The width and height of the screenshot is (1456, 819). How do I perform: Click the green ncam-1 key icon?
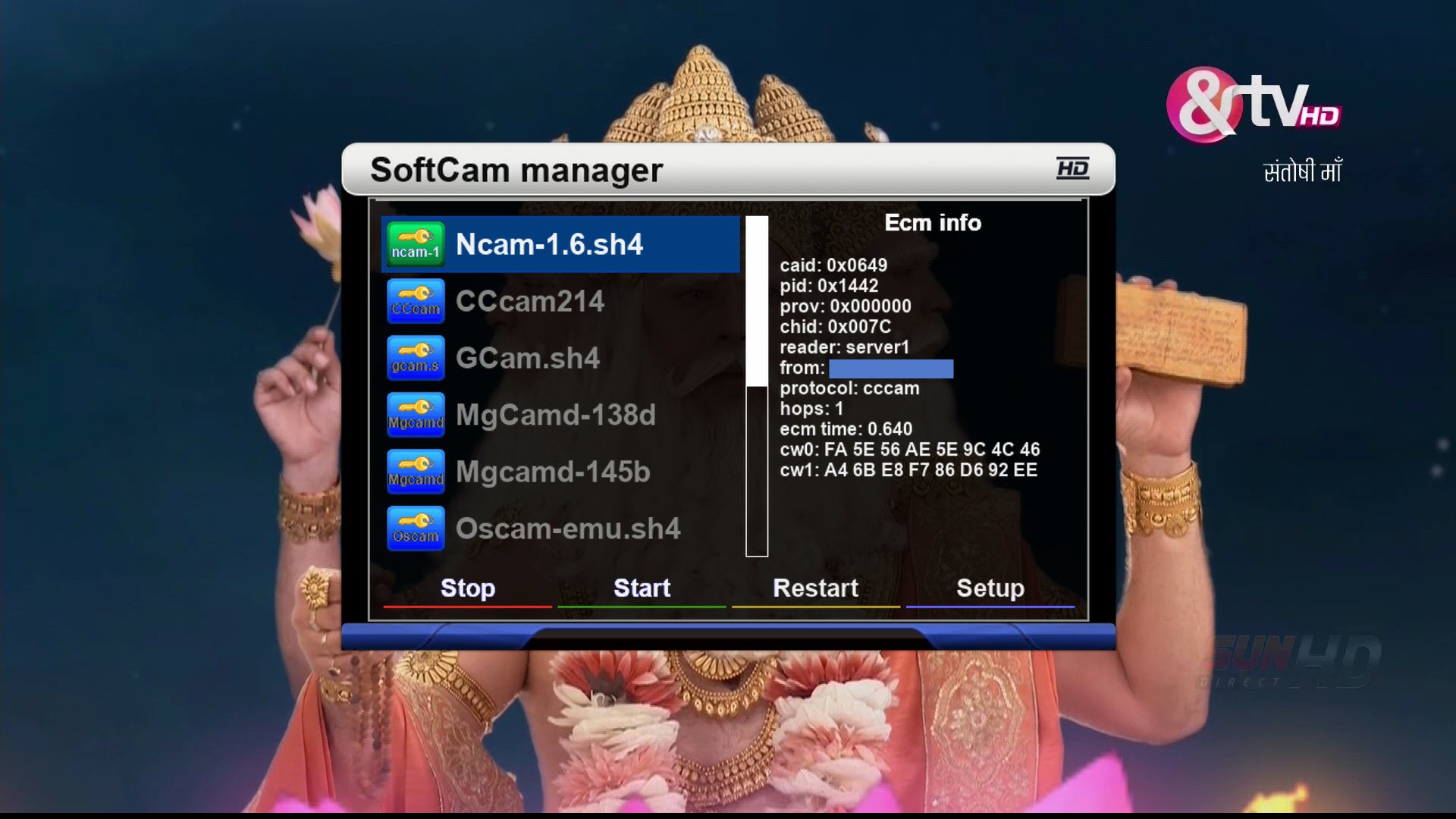tap(415, 244)
